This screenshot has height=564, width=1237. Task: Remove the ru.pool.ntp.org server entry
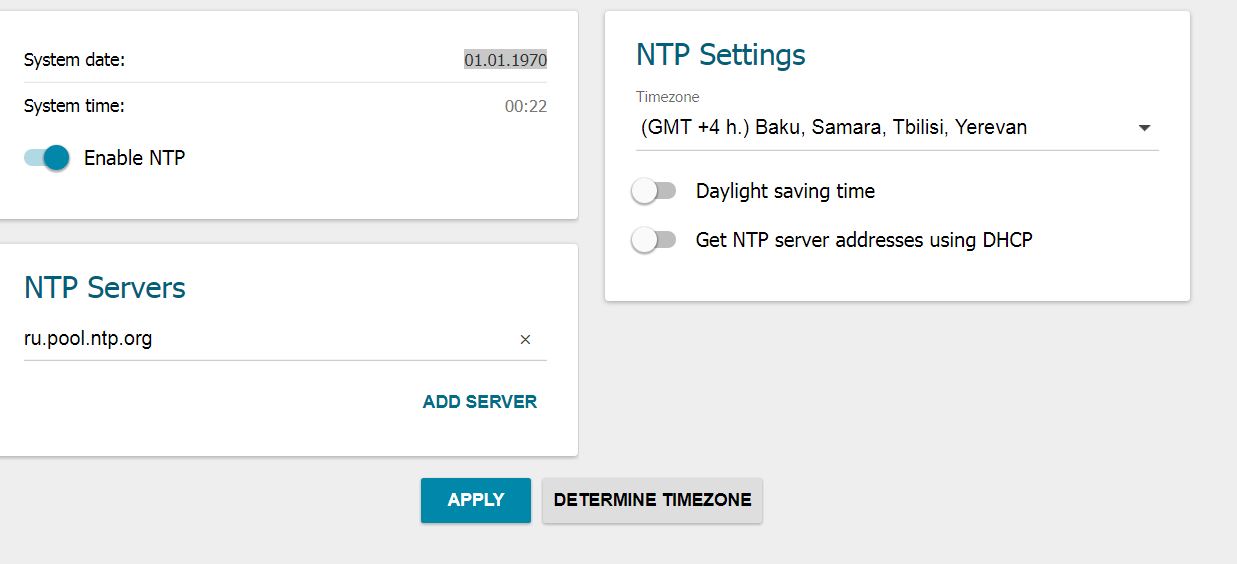(x=525, y=340)
